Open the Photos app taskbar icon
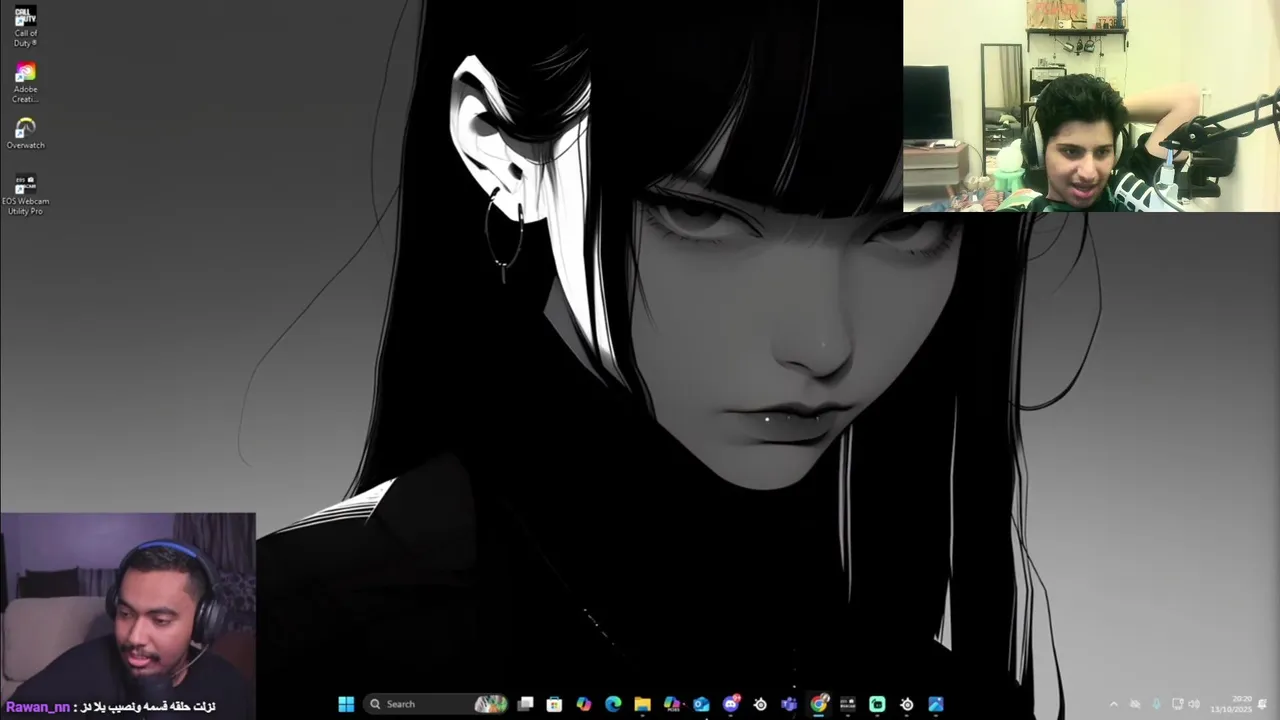Viewport: 1280px width, 720px height. click(x=936, y=704)
